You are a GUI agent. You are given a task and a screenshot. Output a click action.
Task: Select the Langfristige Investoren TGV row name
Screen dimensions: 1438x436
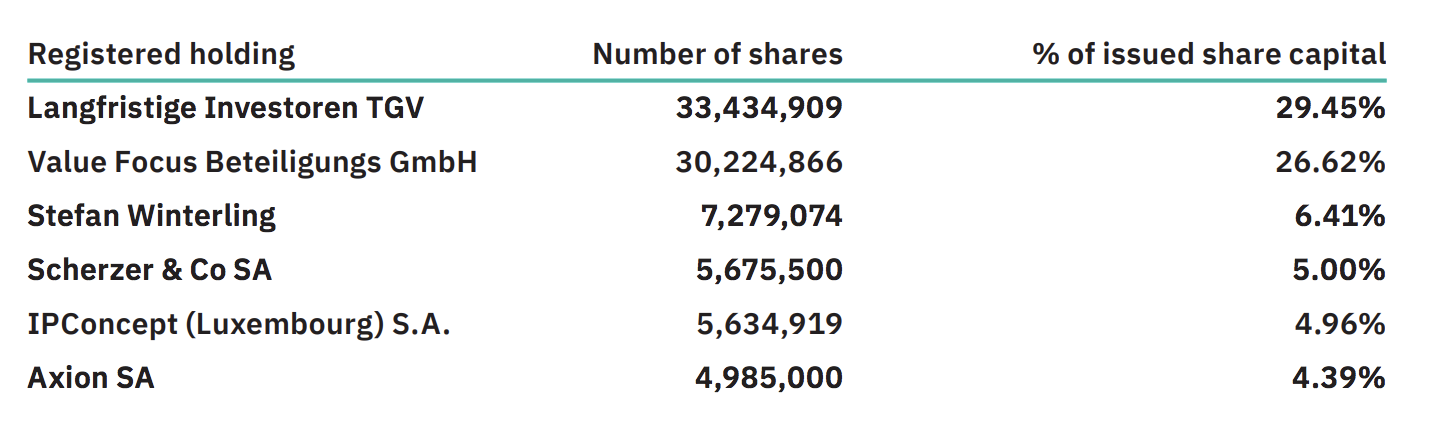(226, 109)
